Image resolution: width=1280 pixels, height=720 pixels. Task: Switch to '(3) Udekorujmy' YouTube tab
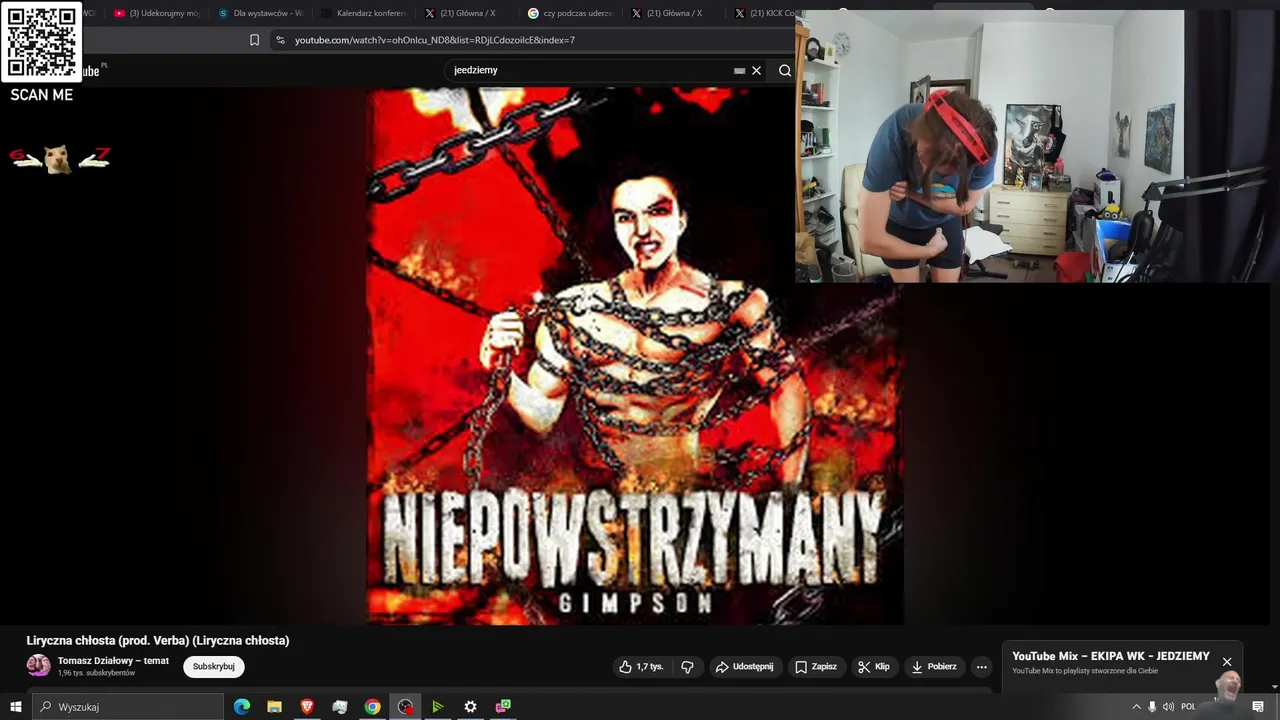pos(156,13)
